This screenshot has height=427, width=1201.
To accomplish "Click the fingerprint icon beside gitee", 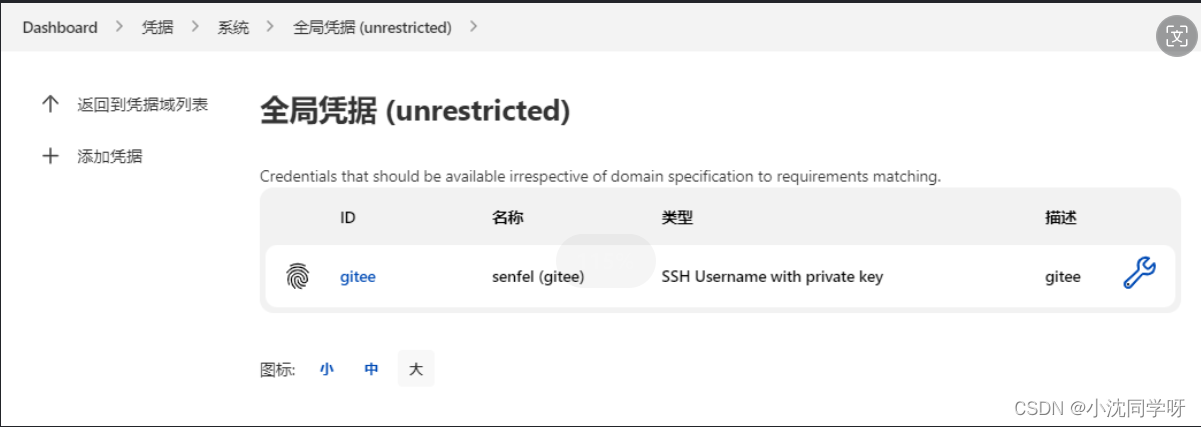I will (x=298, y=276).
